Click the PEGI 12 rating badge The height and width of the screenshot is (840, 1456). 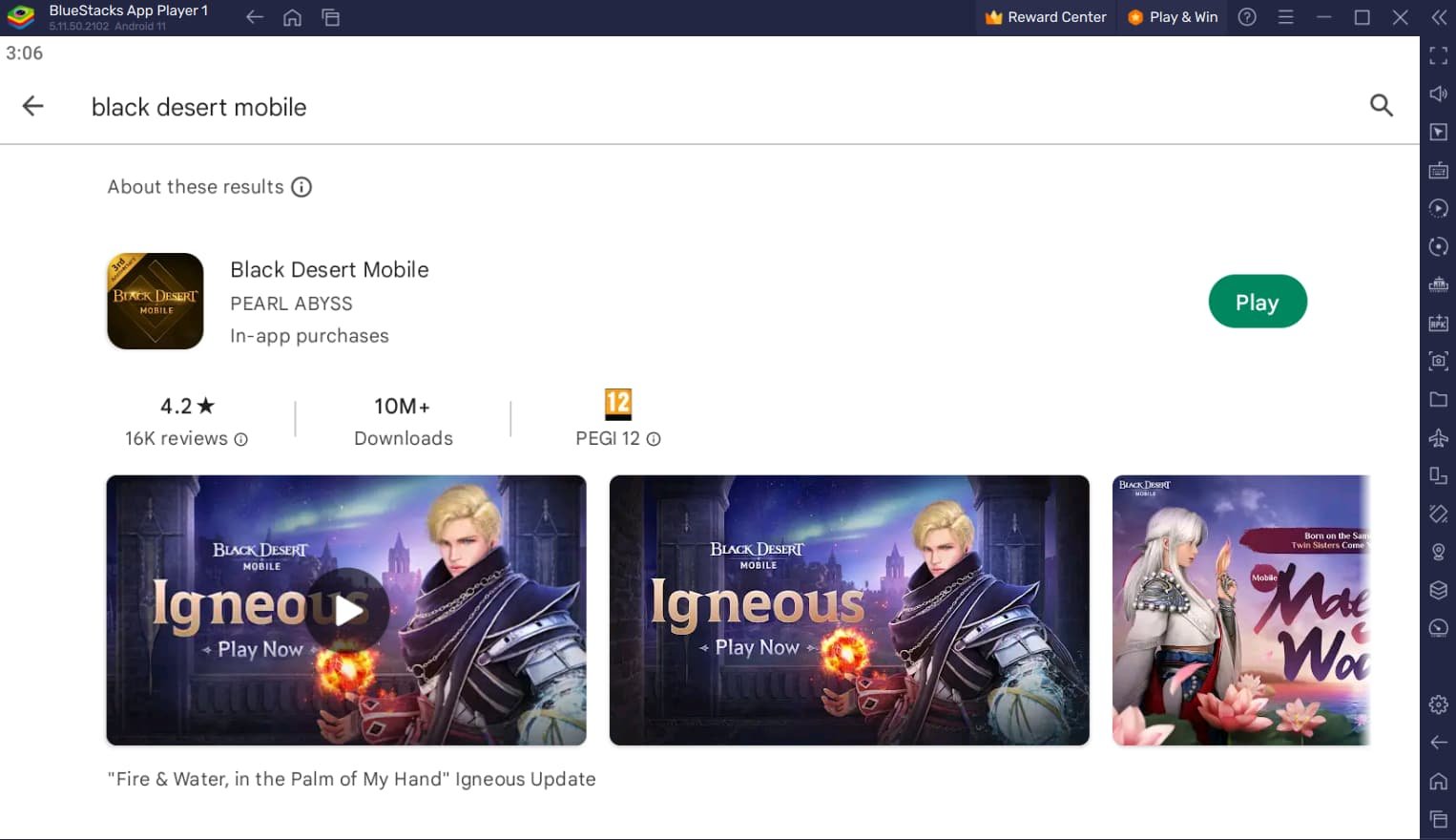point(618,404)
